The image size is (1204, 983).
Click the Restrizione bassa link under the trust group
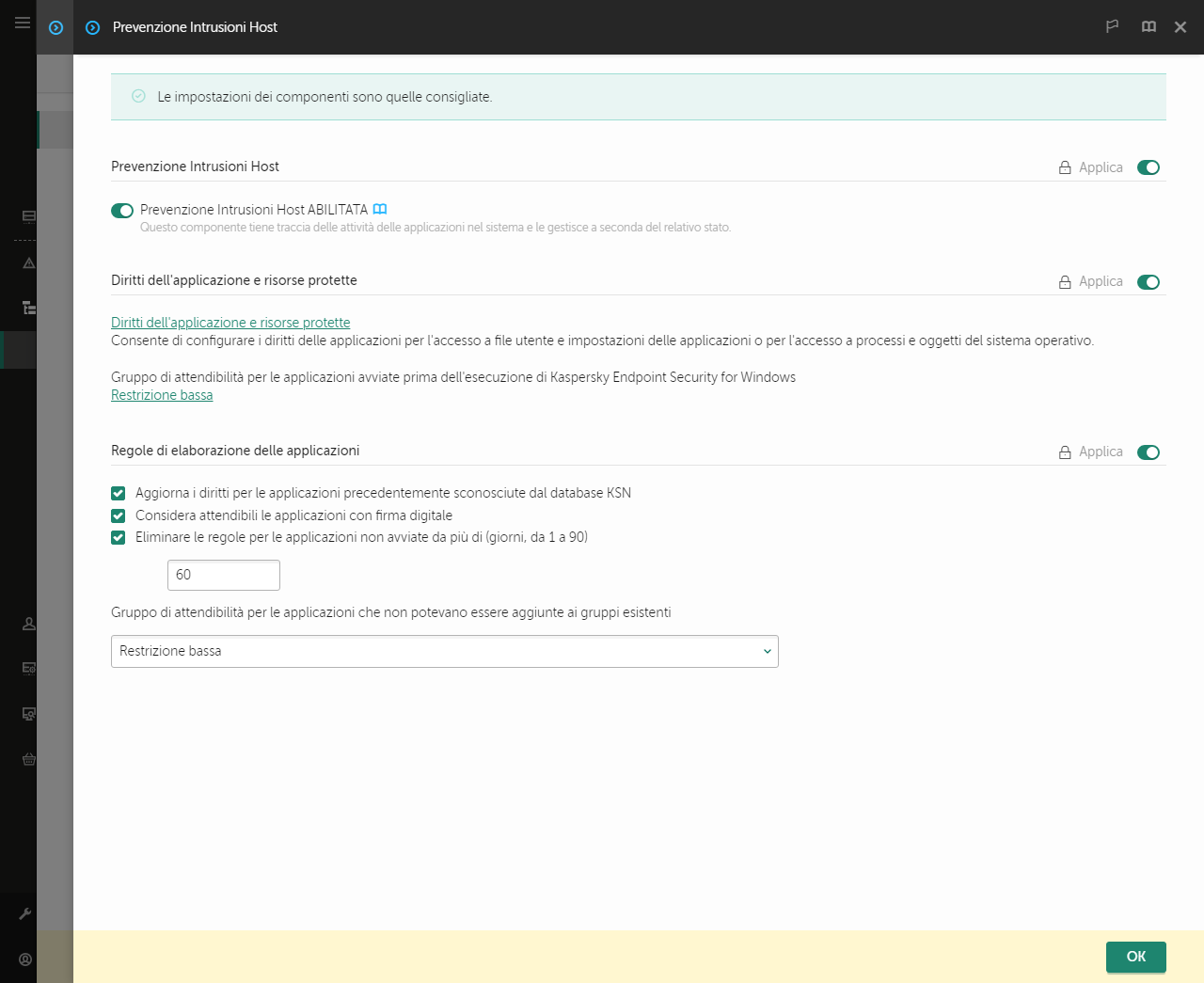162,394
